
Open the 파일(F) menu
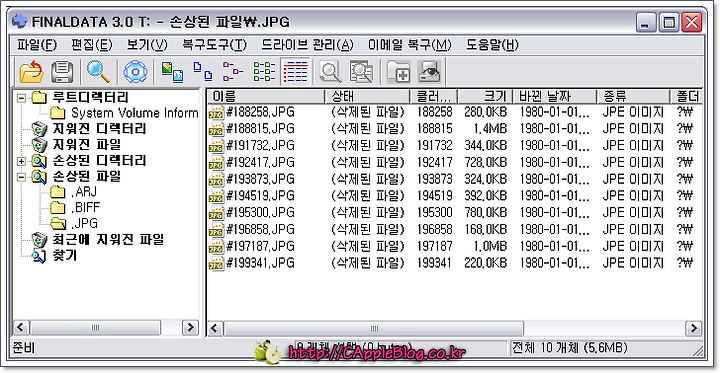[37, 45]
